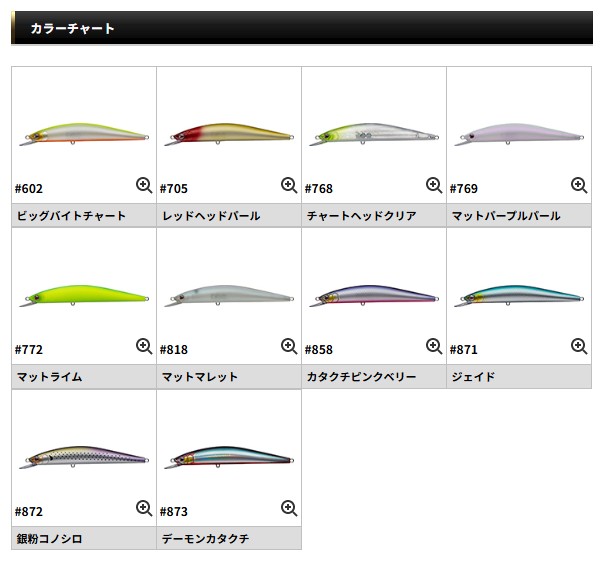605x564 pixels.
Task: Click the magnifier icon for color #872
Action: point(144,508)
